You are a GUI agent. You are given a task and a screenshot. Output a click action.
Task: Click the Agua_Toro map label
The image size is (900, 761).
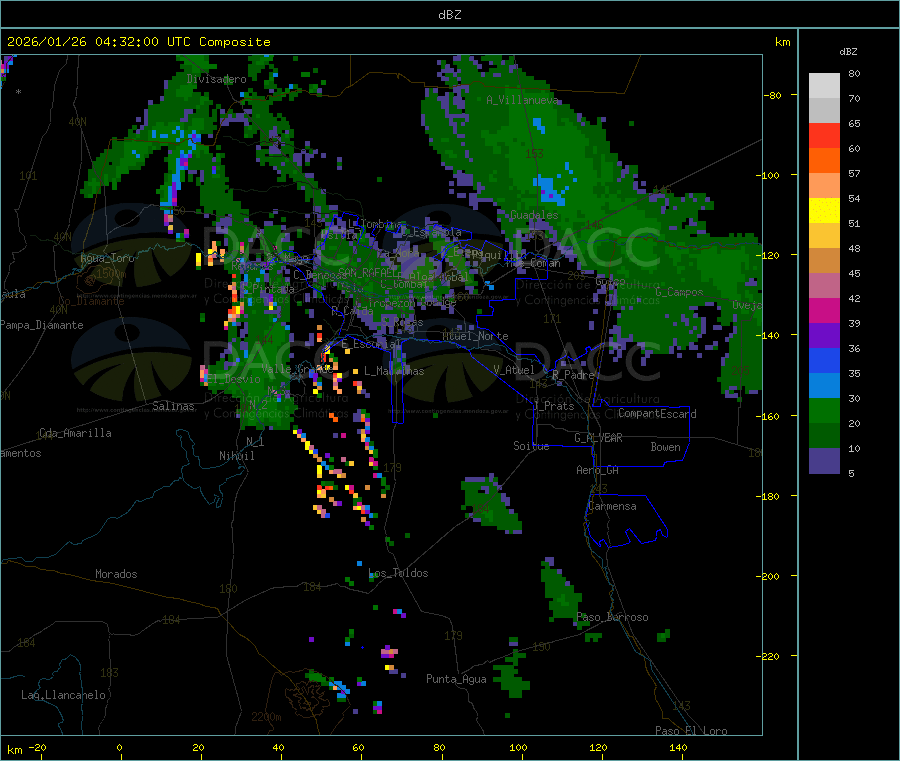pos(107,258)
